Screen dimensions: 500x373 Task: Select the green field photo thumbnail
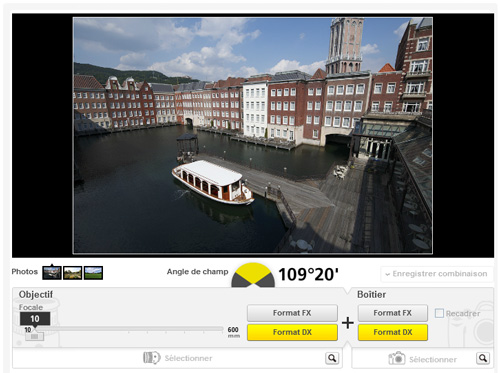point(93,273)
